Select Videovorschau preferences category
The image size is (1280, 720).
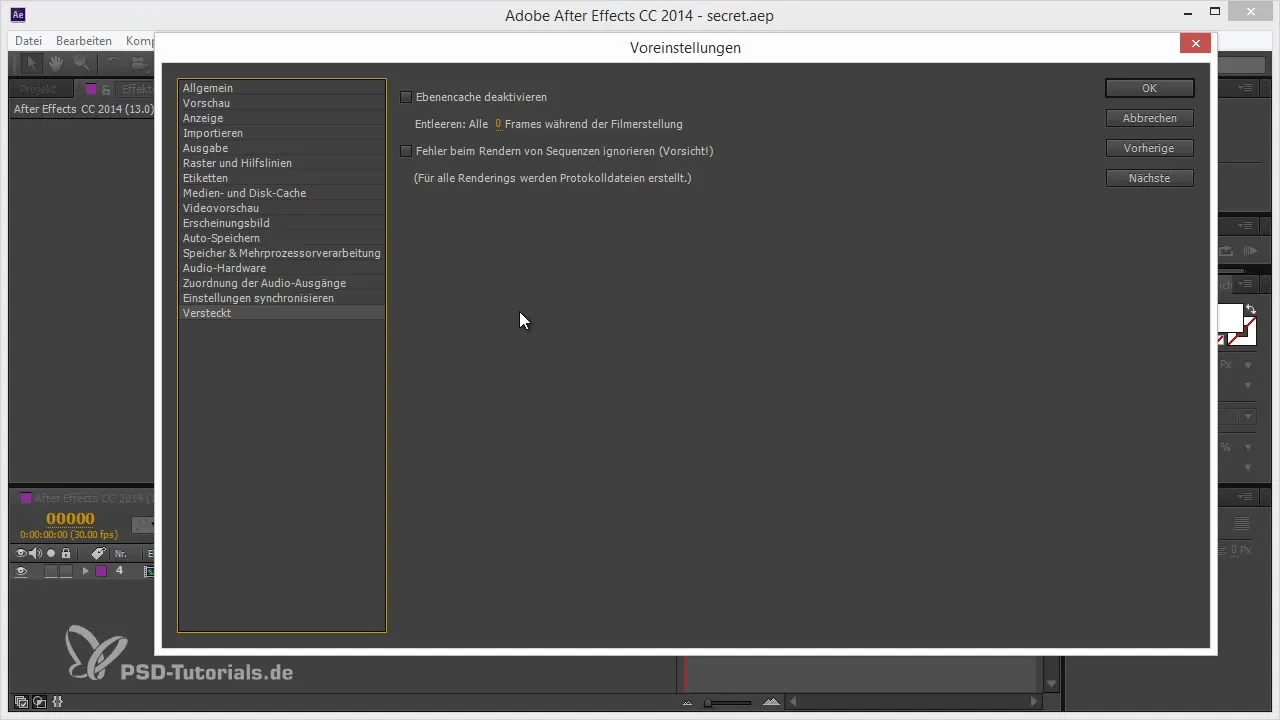(282, 208)
